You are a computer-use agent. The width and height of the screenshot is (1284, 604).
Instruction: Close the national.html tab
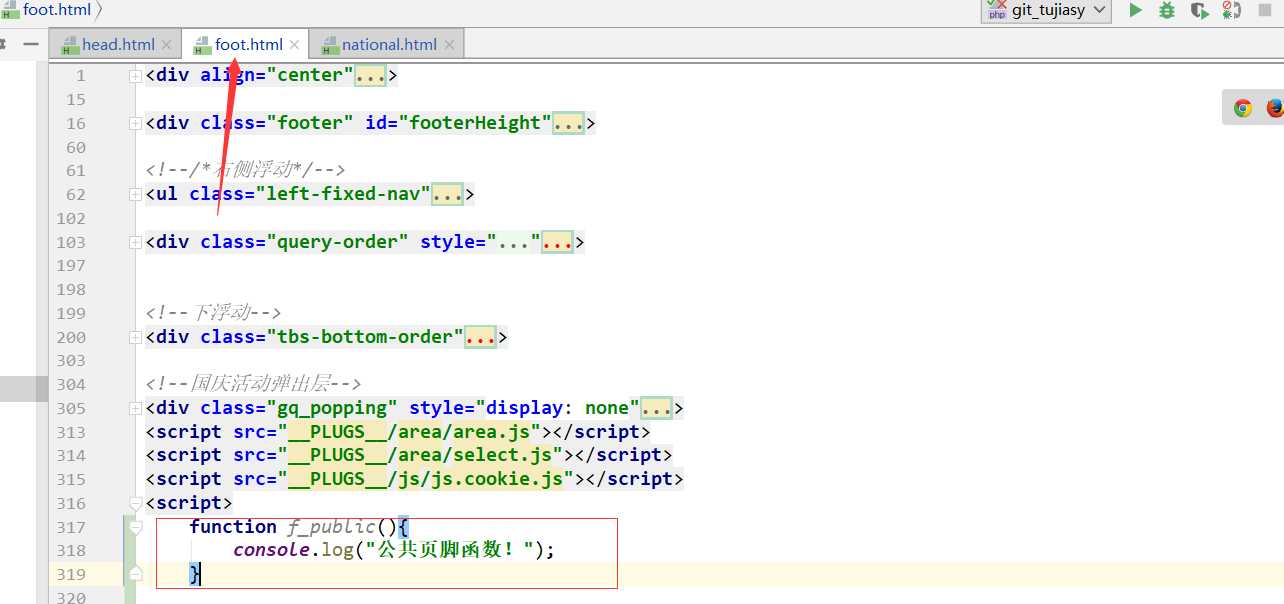(x=449, y=45)
